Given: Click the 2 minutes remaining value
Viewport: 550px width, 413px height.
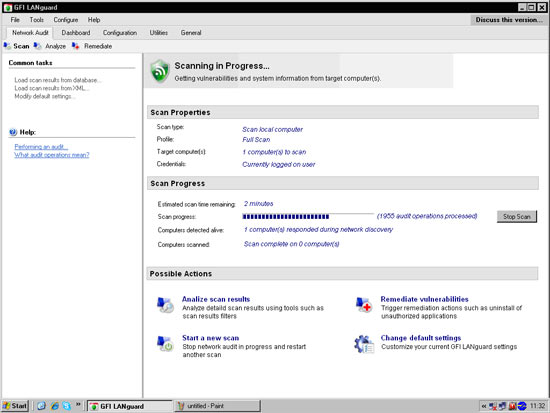Looking at the screenshot, I should click(259, 204).
